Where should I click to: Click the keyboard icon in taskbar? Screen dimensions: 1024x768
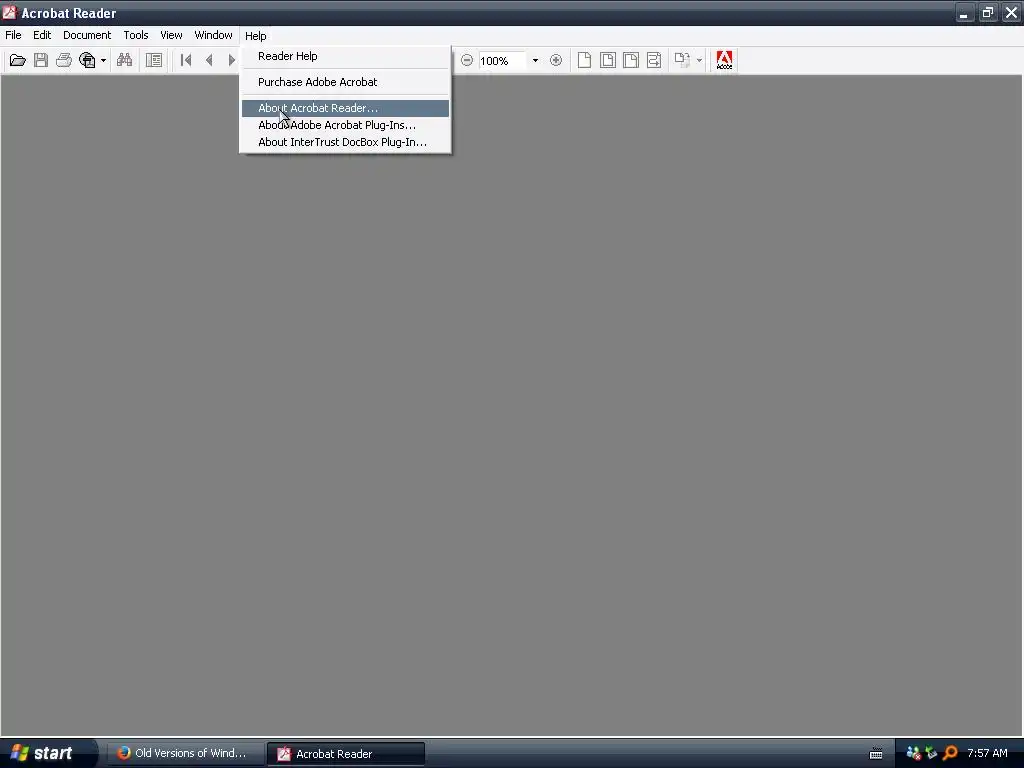[x=876, y=754]
